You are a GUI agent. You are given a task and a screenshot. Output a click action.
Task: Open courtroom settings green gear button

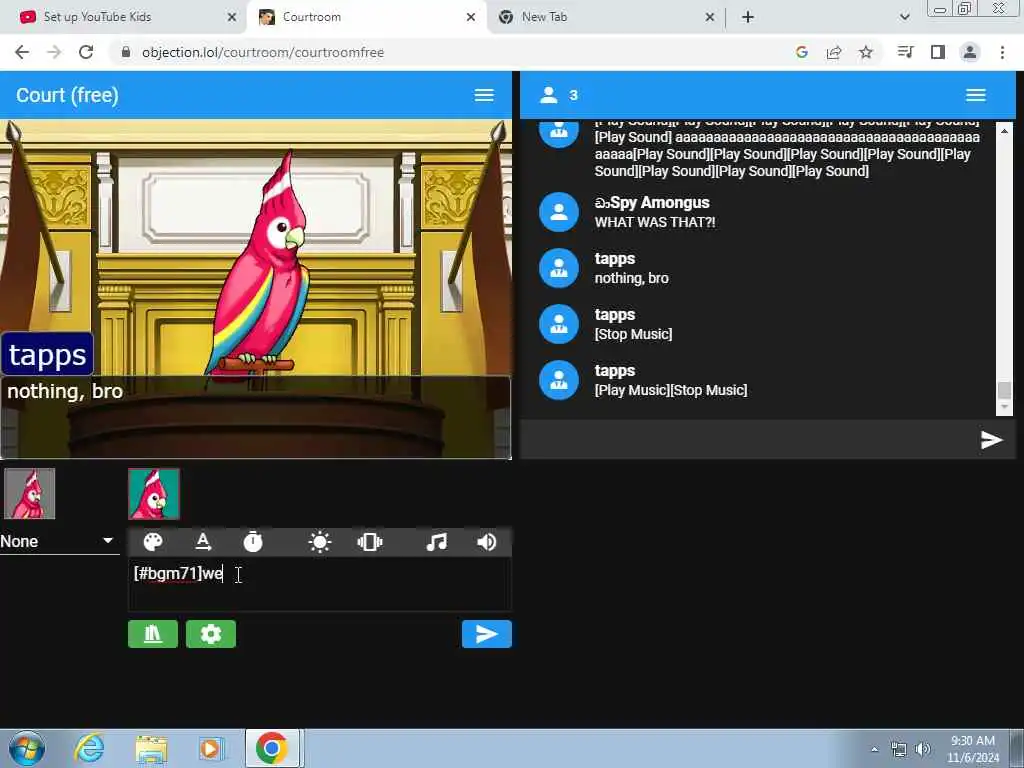click(211, 634)
